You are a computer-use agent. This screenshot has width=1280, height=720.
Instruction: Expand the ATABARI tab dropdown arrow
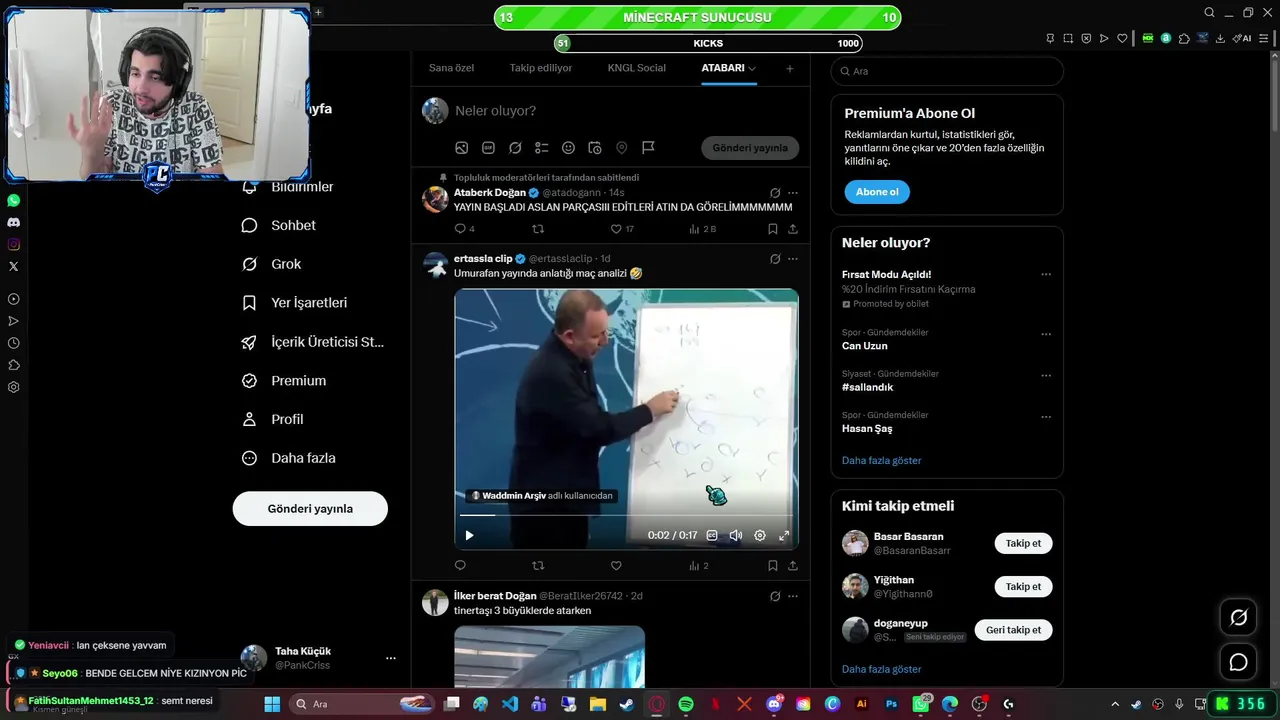pos(752,68)
